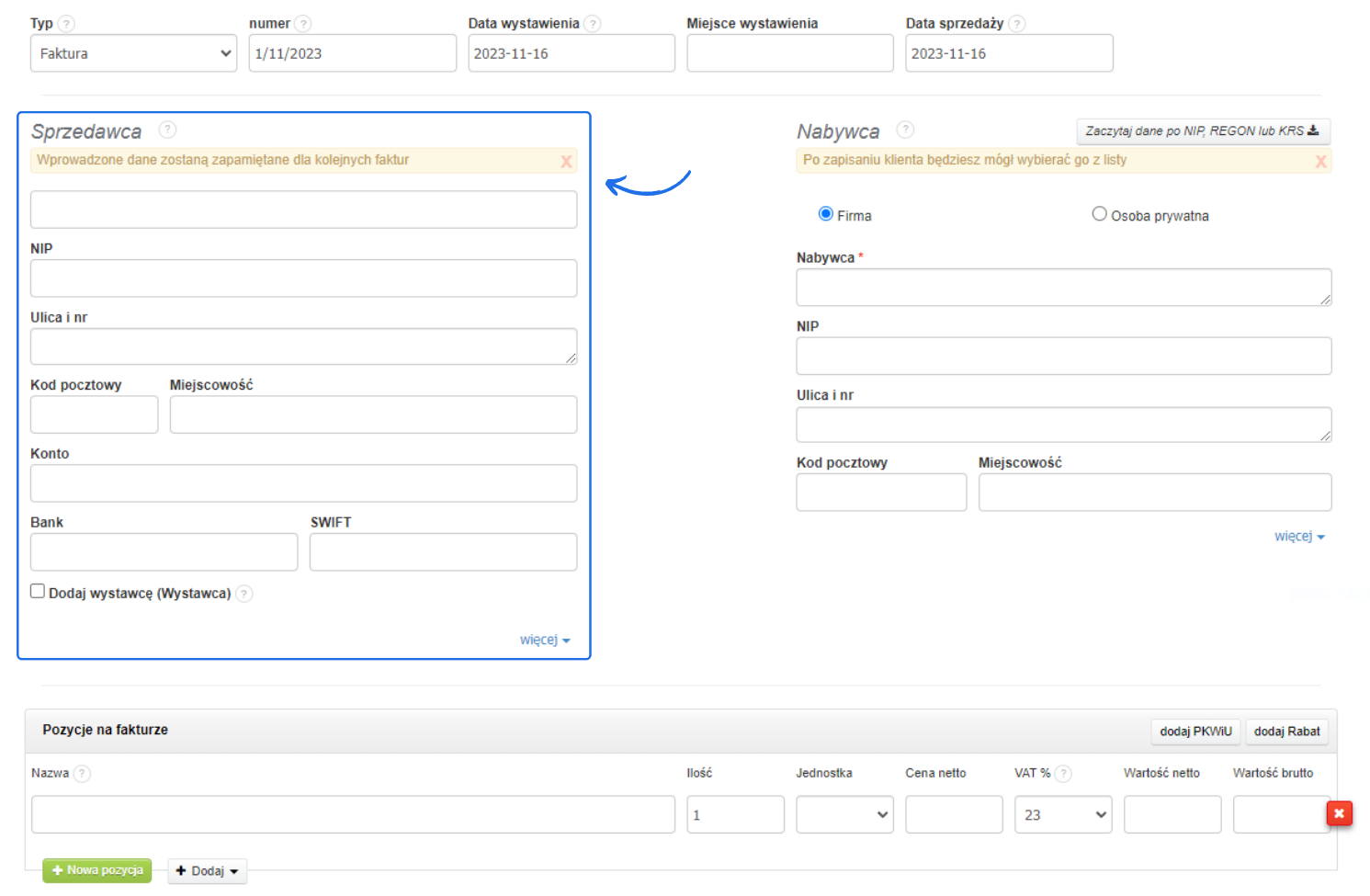Open the VAT % rate dropdown
The width and height of the screenshot is (1370, 896).
pyautogui.click(x=1062, y=815)
